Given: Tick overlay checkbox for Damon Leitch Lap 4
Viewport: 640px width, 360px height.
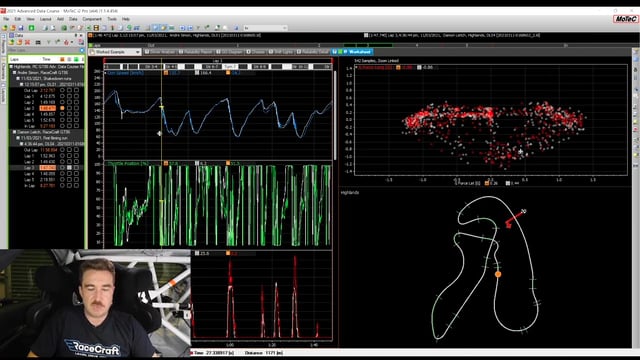Looking at the screenshot, I should pos(69,174).
